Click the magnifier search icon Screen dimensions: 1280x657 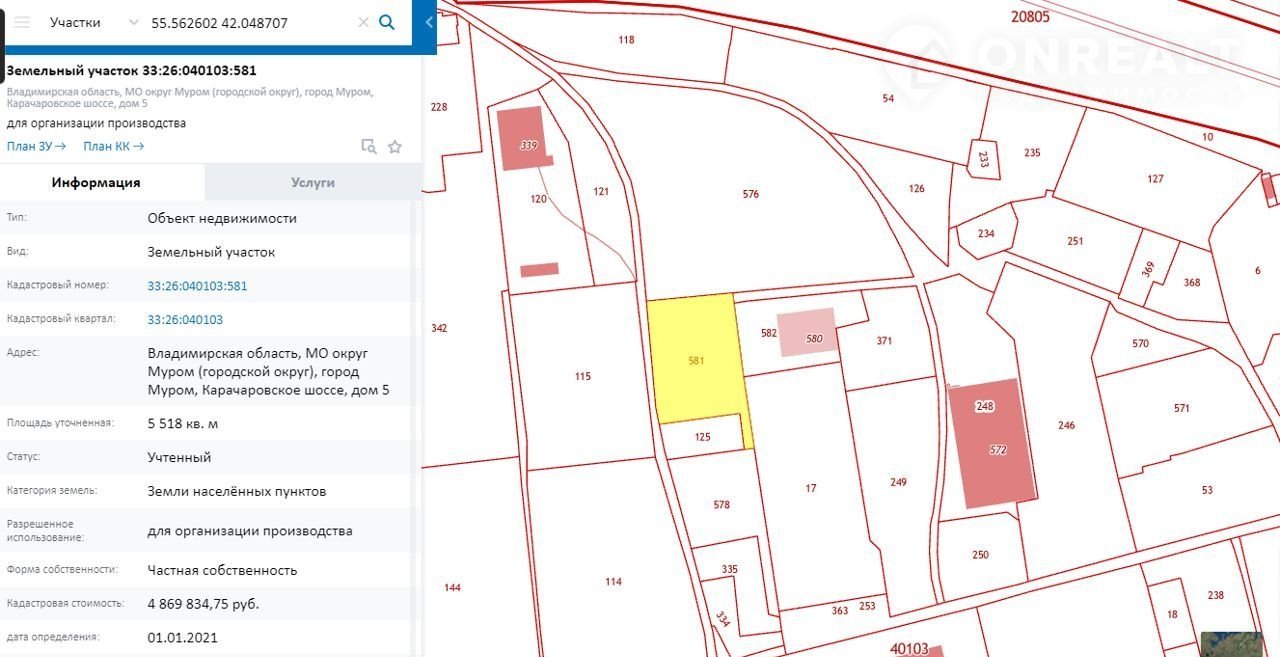click(387, 22)
